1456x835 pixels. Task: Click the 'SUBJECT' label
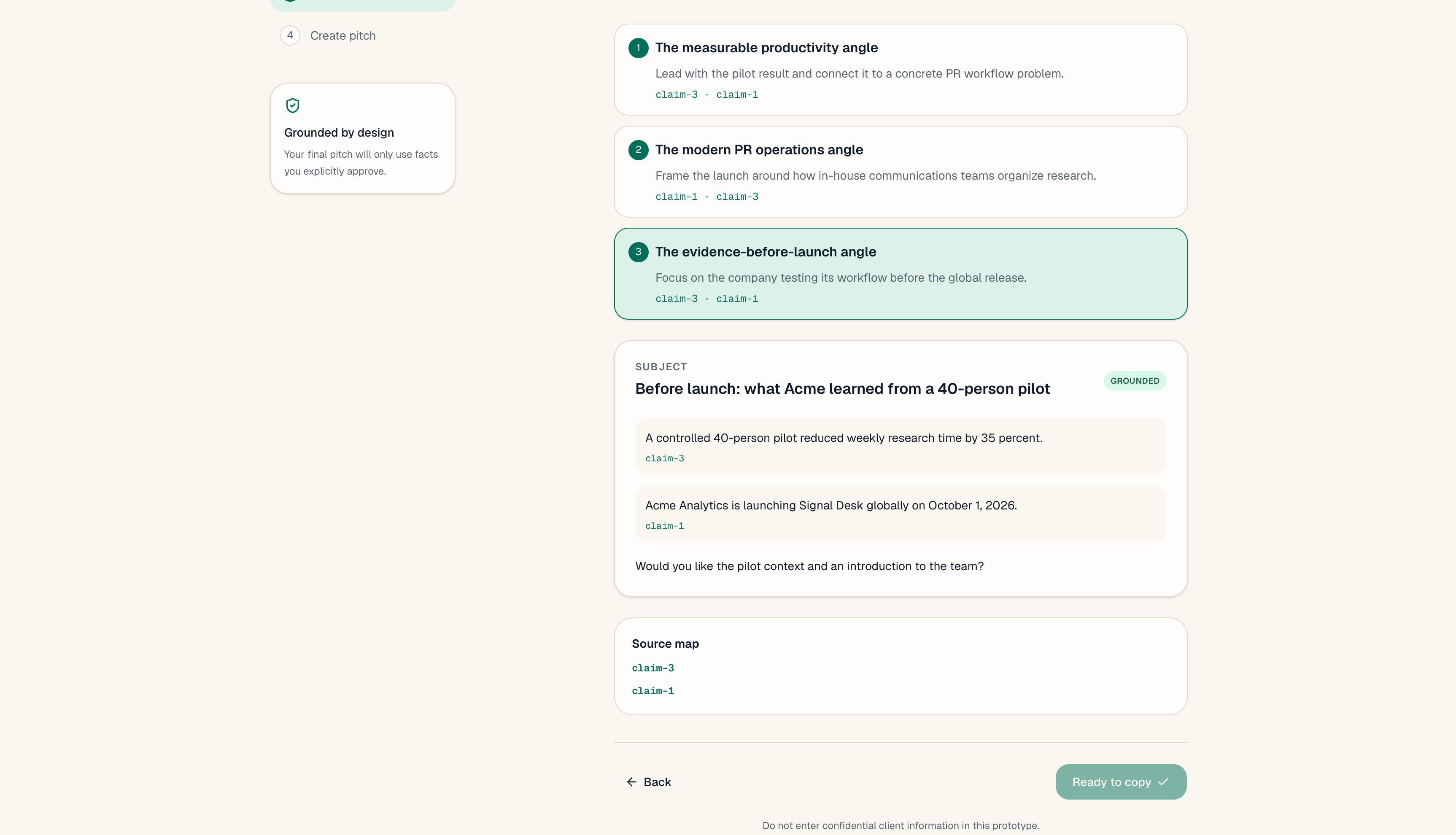661,367
